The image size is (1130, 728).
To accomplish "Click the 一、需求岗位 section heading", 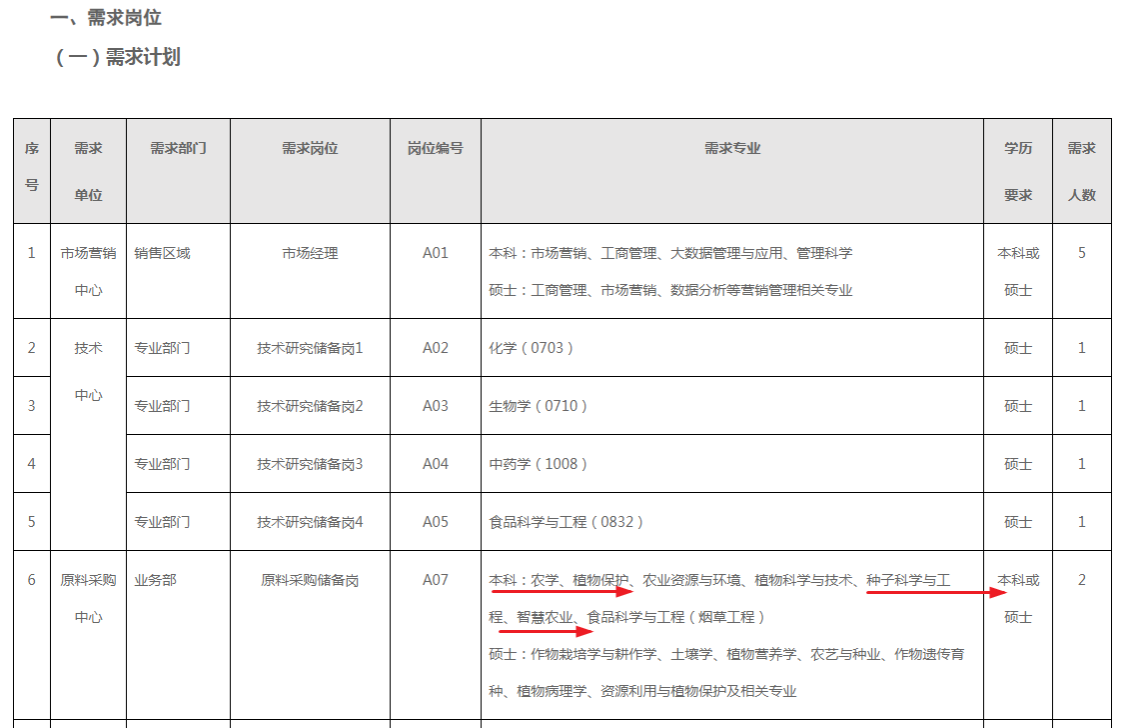I will [x=105, y=18].
